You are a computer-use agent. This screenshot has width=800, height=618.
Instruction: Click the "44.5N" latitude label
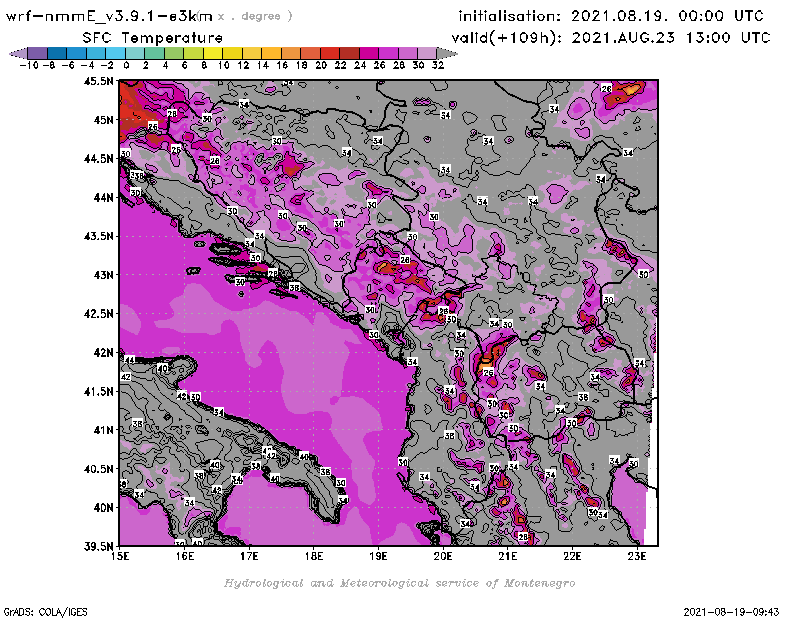(x=99, y=159)
